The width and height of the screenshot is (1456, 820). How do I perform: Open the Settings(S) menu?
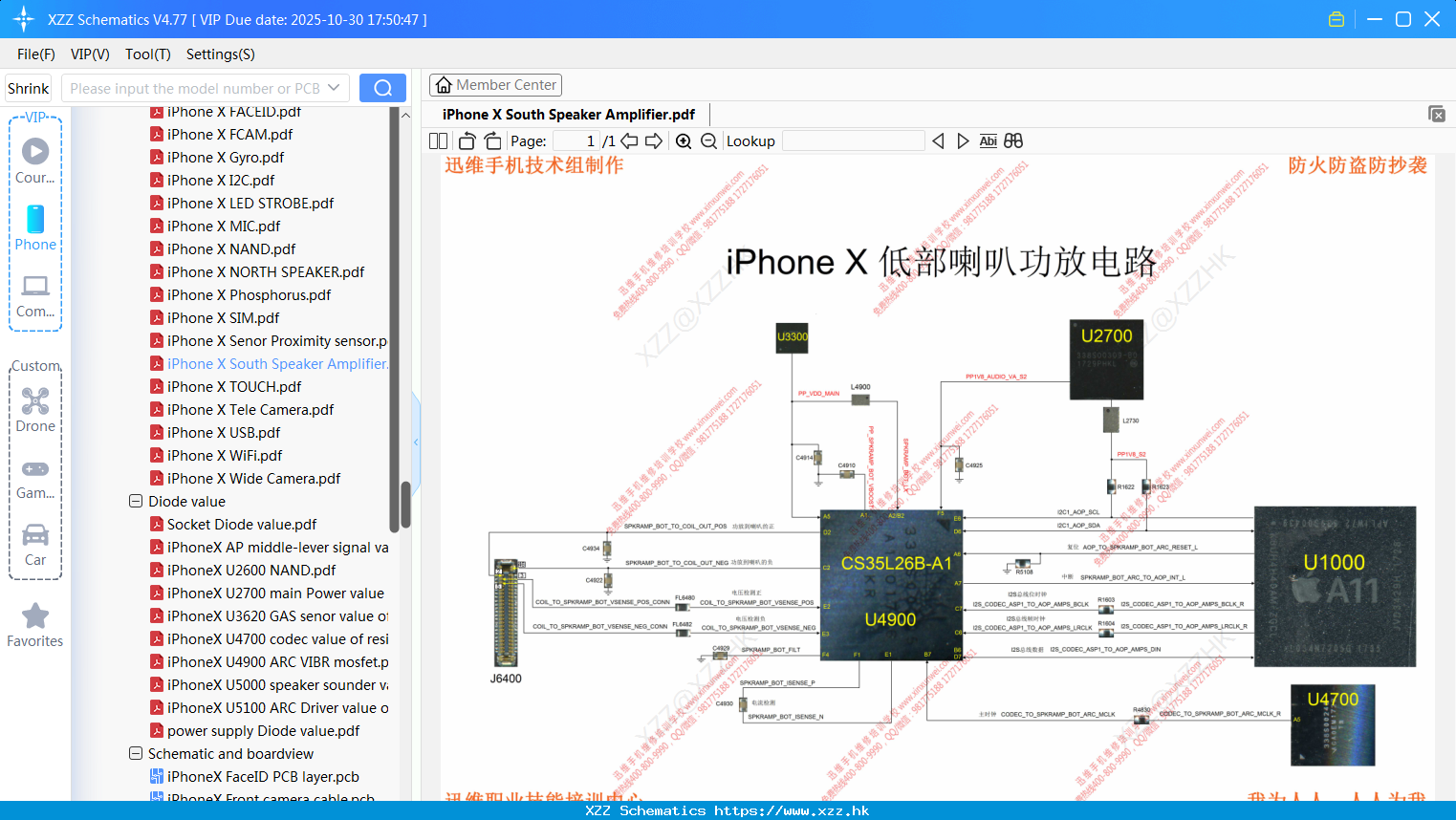[221, 54]
